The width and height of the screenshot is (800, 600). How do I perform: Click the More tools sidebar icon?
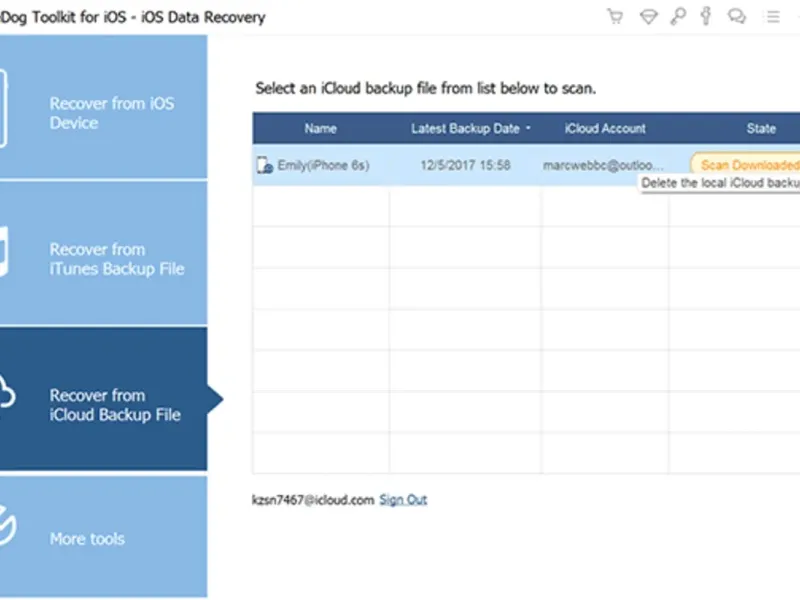6,530
